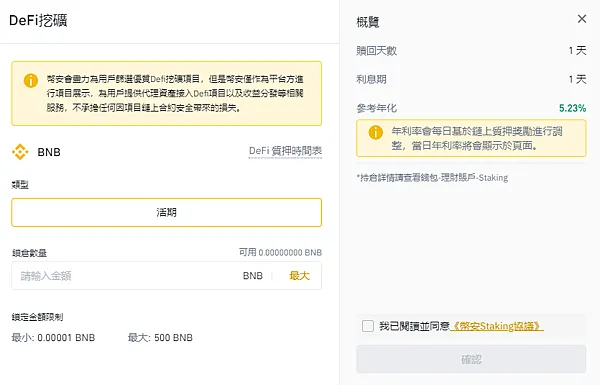Check the 我已閱讀並同意 agreement checkbox

tap(368, 326)
